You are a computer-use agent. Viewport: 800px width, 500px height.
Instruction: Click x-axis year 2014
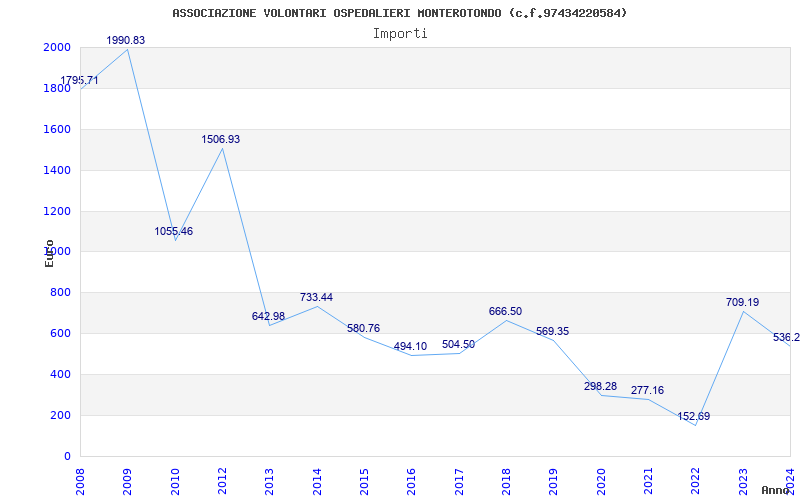coord(317,481)
